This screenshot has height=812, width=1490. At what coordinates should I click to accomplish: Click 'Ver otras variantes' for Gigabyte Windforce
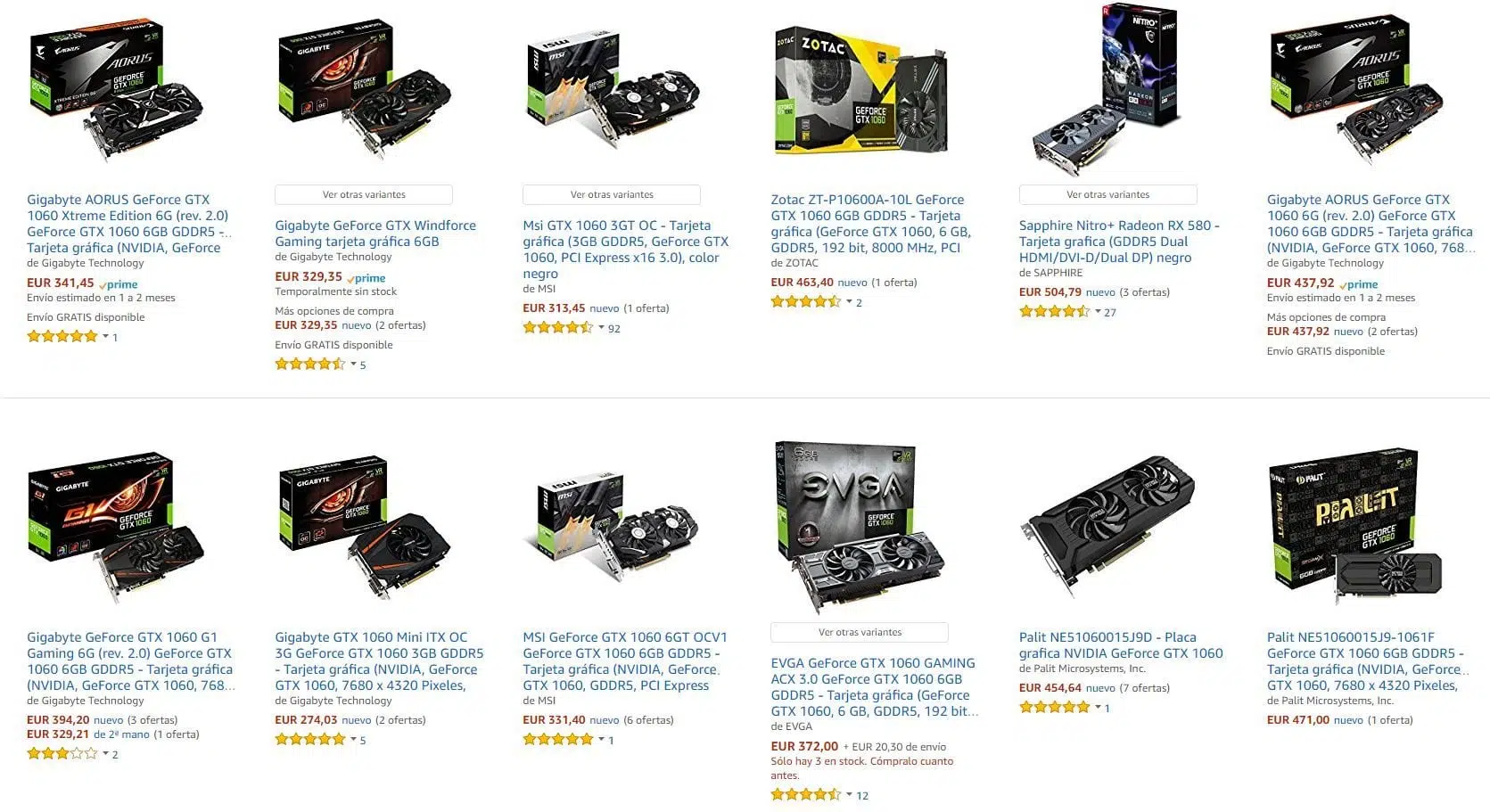pos(364,194)
